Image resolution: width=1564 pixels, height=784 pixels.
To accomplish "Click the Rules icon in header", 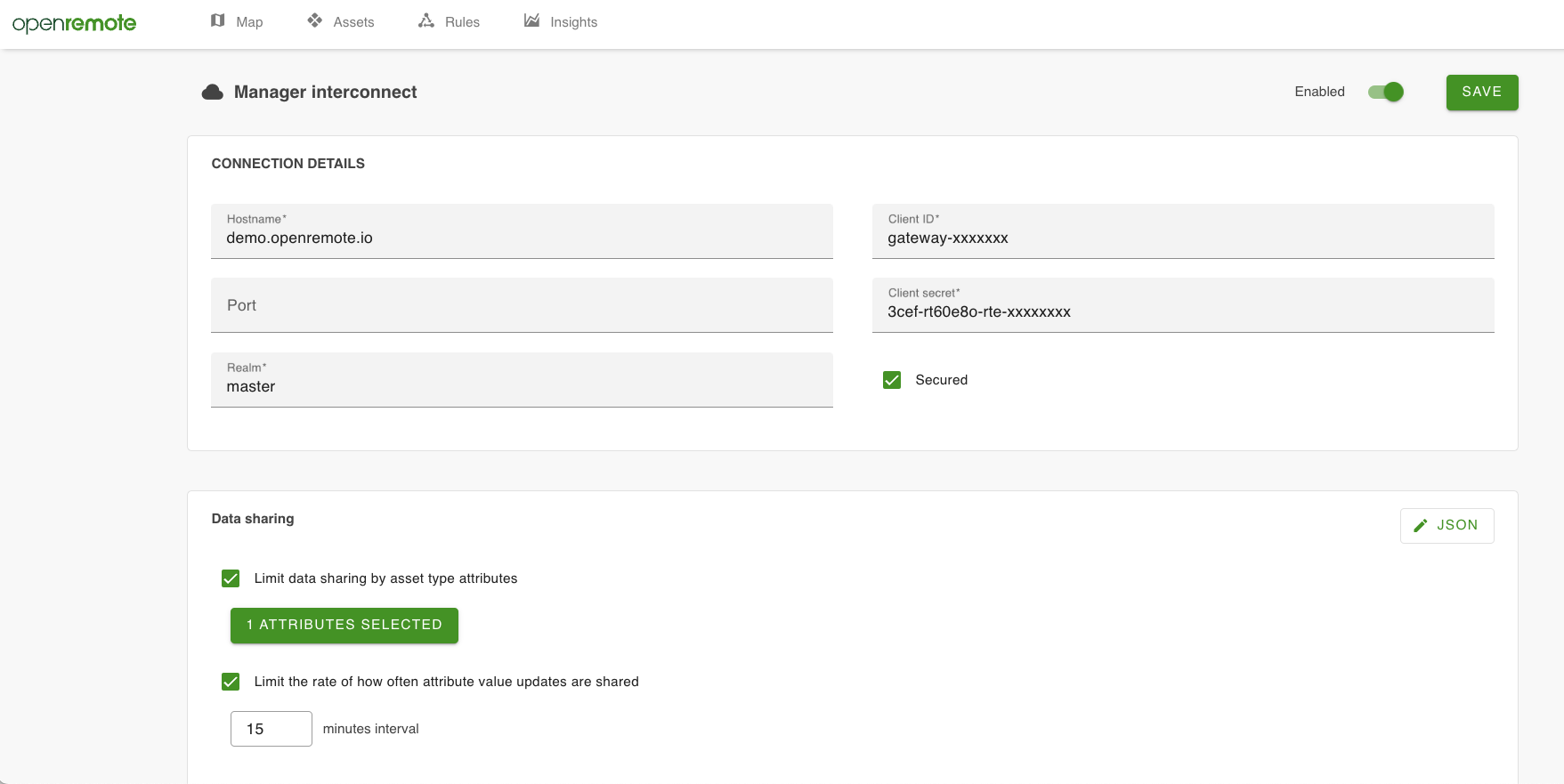I will (426, 20).
